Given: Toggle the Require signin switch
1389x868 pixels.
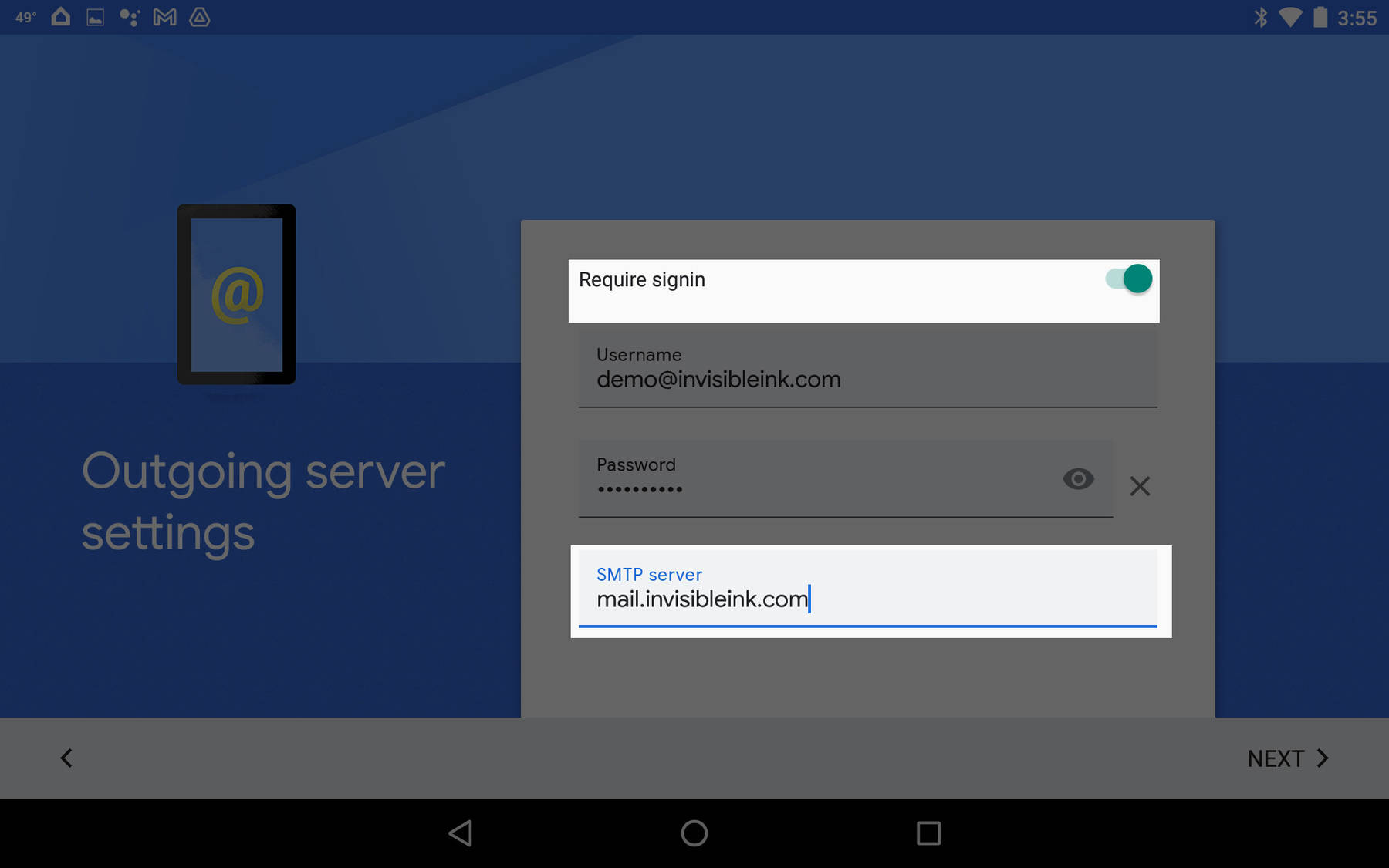Looking at the screenshot, I should [x=1128, y=279].
